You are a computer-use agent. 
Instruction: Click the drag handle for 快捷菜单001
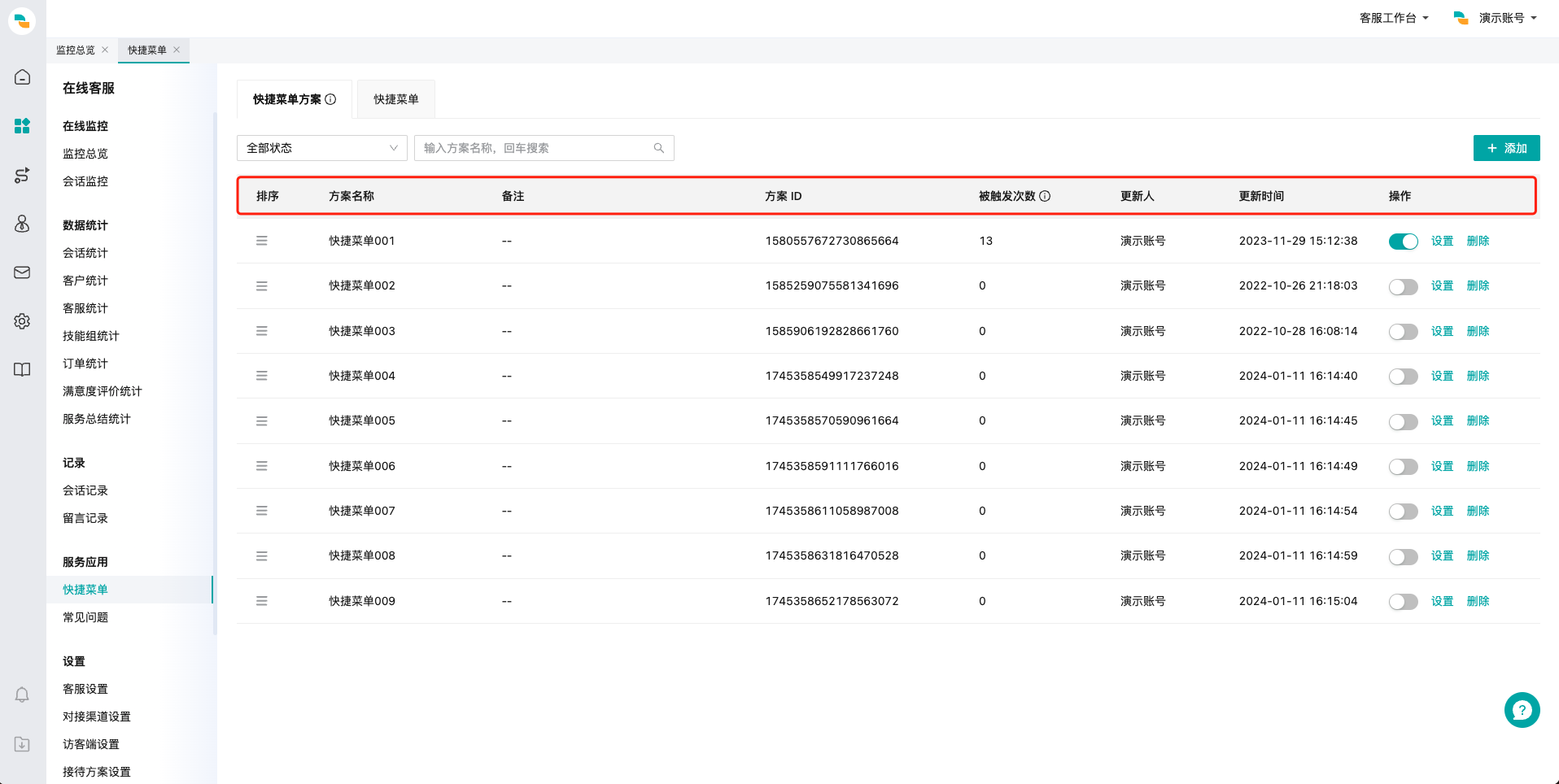point(262,241)
